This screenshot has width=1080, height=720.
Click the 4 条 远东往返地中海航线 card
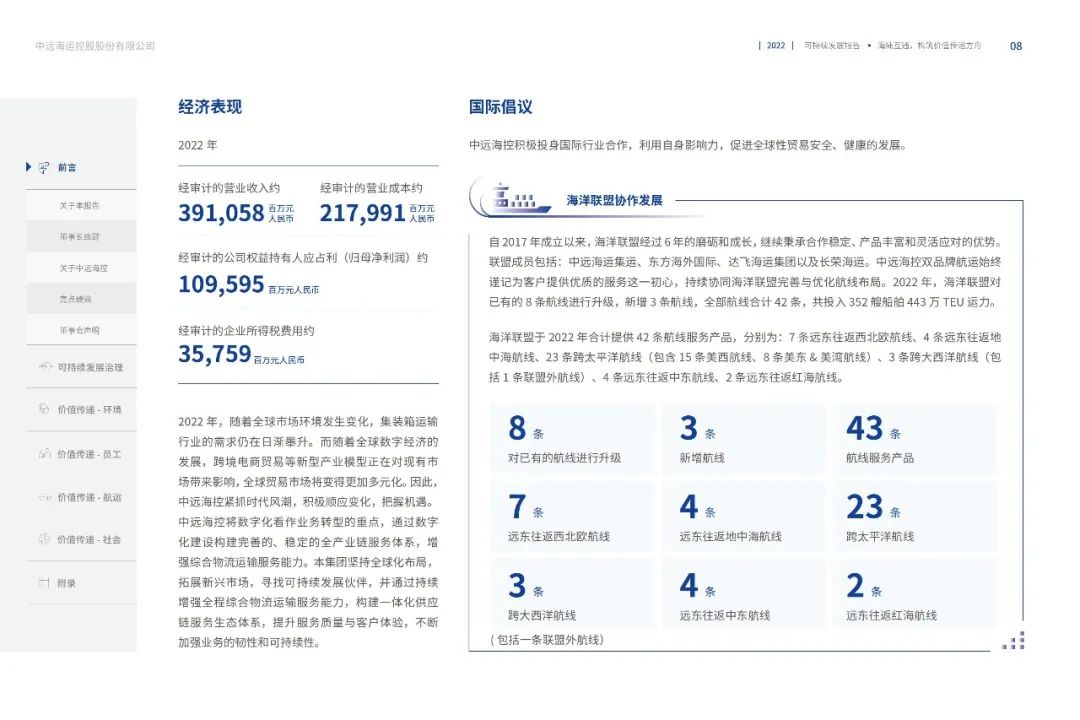coord(743,517)
